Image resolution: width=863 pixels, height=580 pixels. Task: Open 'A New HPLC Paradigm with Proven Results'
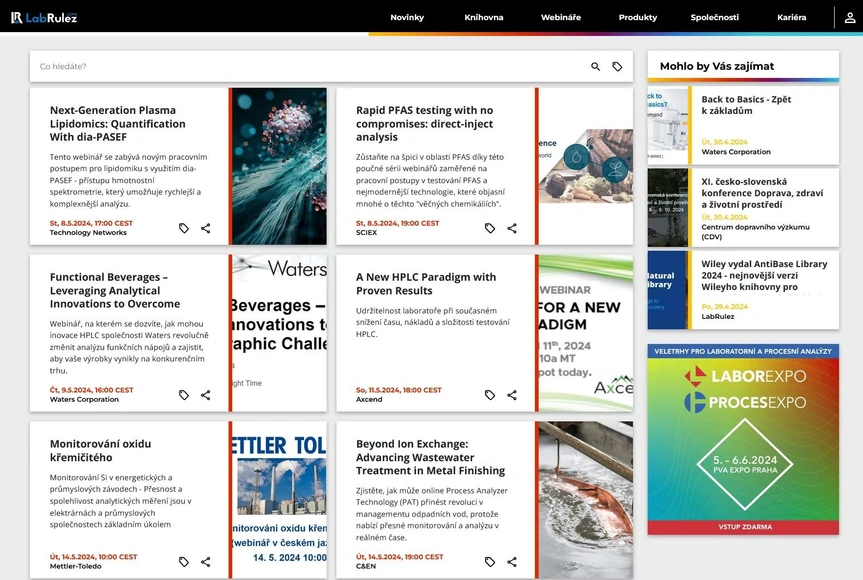[426, 284]
